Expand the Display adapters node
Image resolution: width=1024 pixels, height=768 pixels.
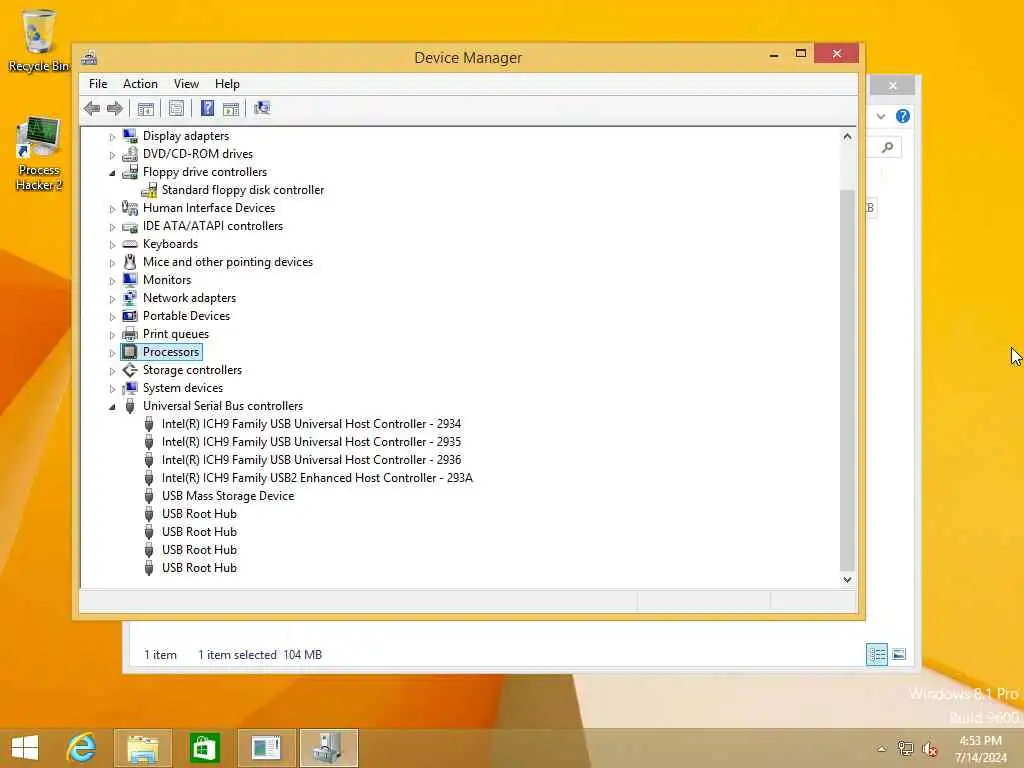pos(112,137)
